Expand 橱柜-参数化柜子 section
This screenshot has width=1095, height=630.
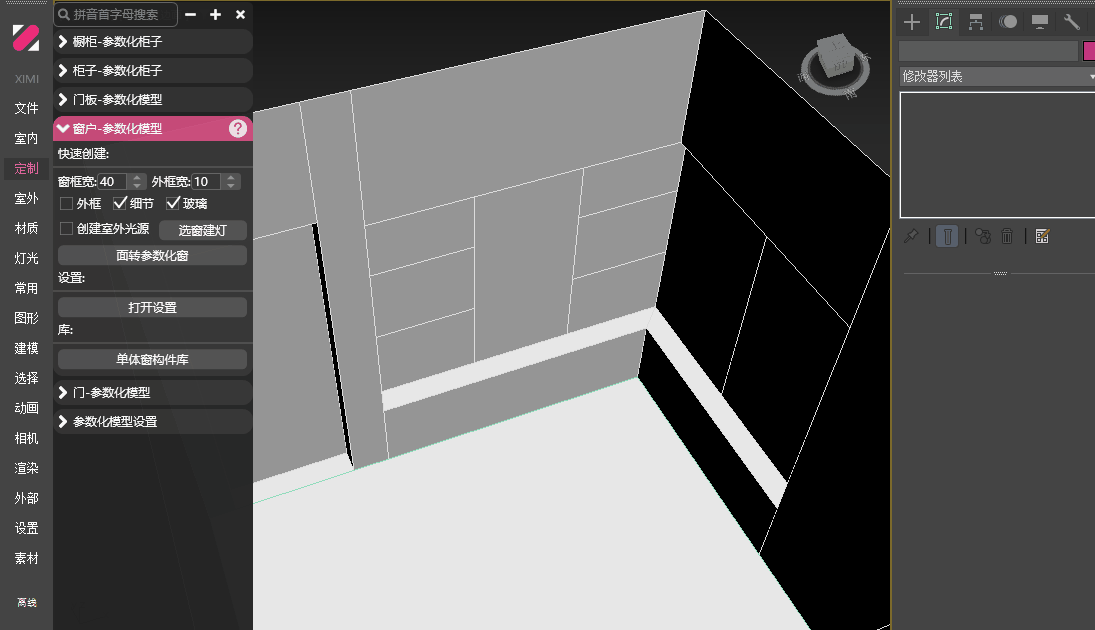coord(153,41)
